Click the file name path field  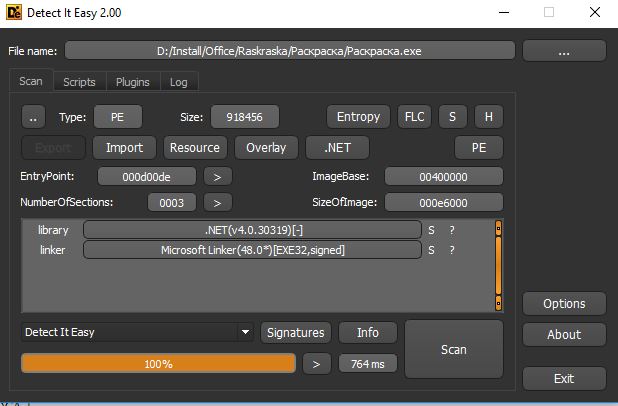tap(290, 51)
